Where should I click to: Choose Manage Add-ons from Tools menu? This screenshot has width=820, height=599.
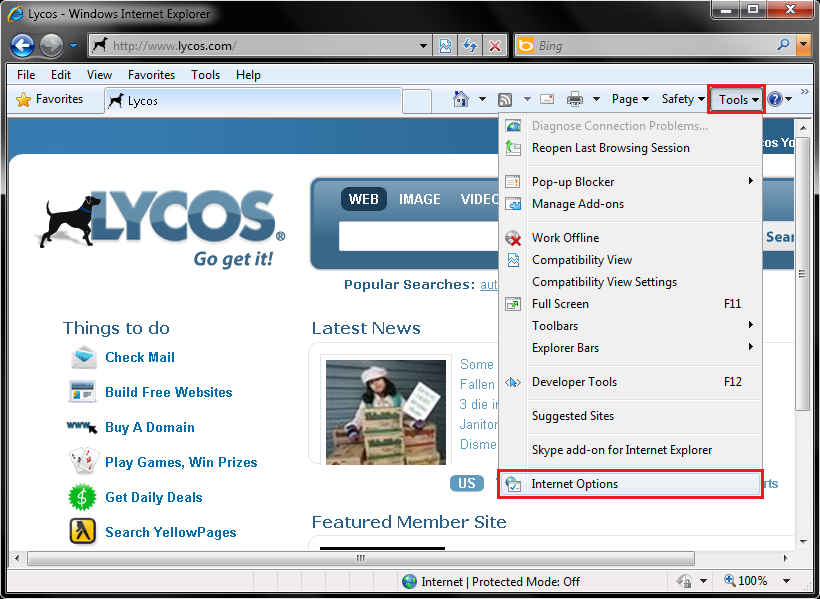pos(630,204)
